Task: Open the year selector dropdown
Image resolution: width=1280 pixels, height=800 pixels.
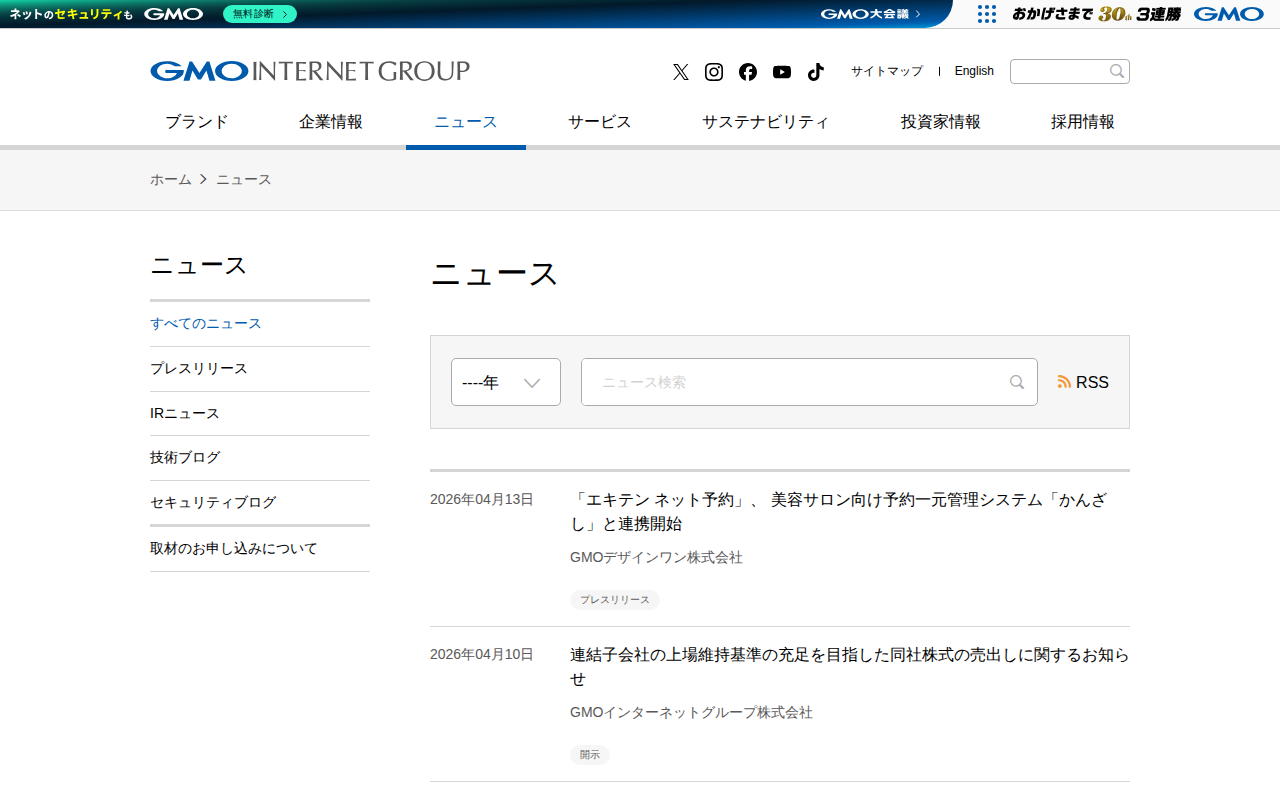Action: coord(506,382)
